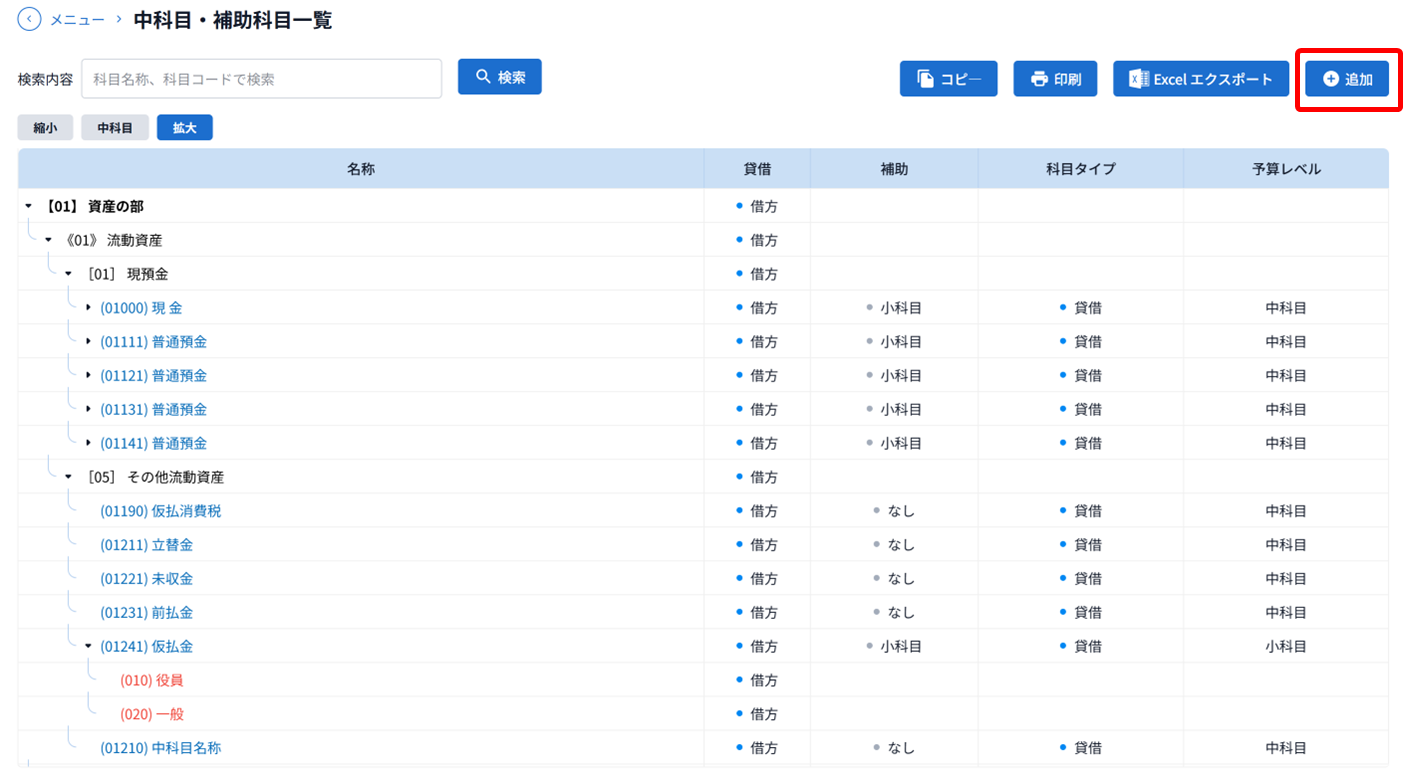Open the (01231) 前払金 account link
Image resolution: width=1403 pixels, height=779 pixels.
coord(147,612)
